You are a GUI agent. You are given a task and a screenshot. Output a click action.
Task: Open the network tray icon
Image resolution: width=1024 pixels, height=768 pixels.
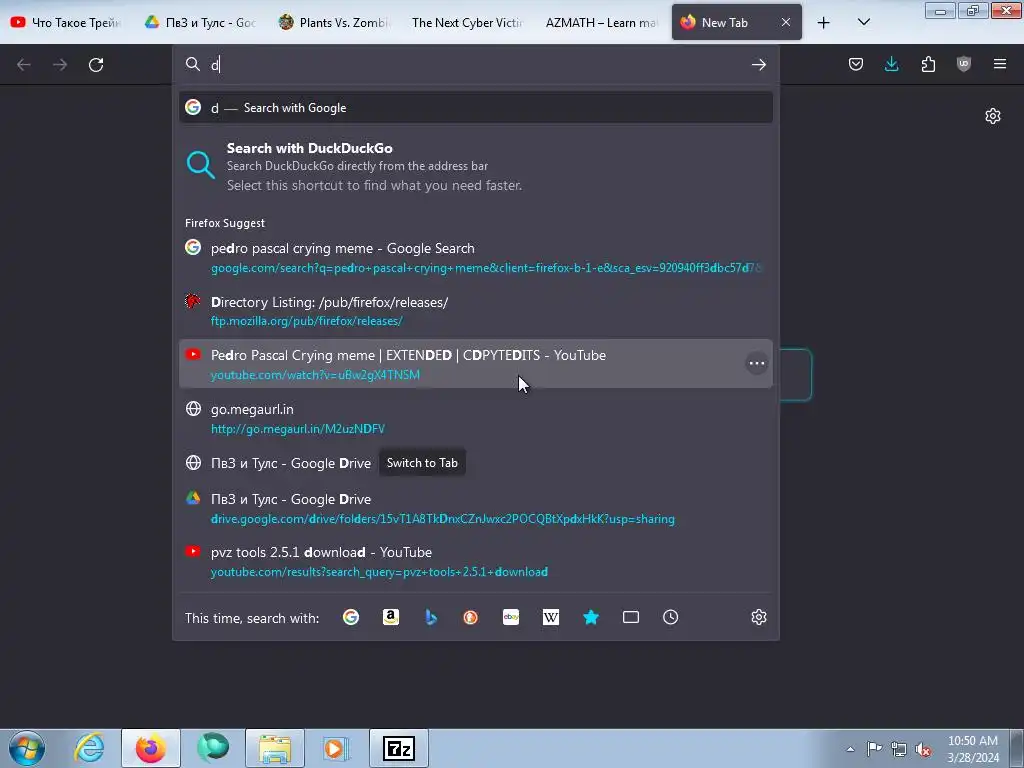[x=899, y=749]
